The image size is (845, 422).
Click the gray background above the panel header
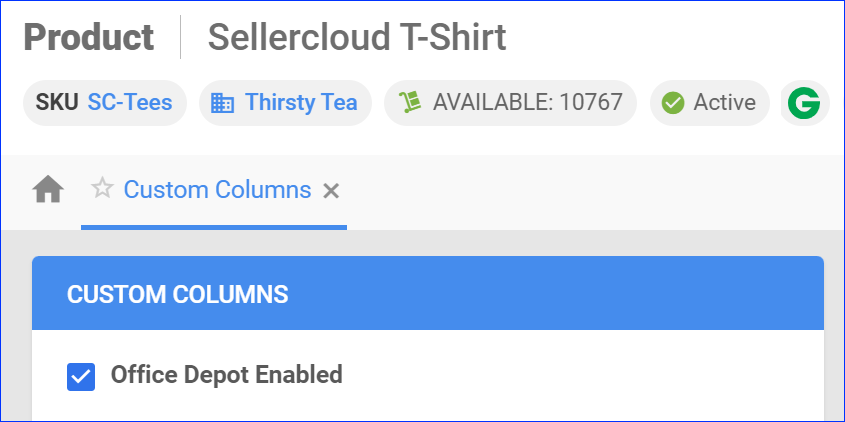pyautogui.click(x=427, y=243)
